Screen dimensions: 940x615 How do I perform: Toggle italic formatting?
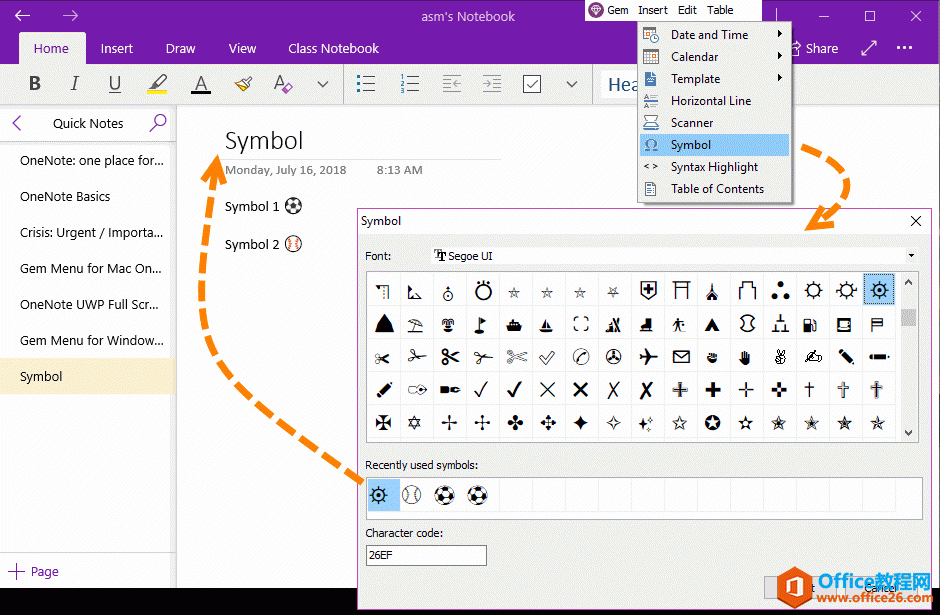[75, 84]
